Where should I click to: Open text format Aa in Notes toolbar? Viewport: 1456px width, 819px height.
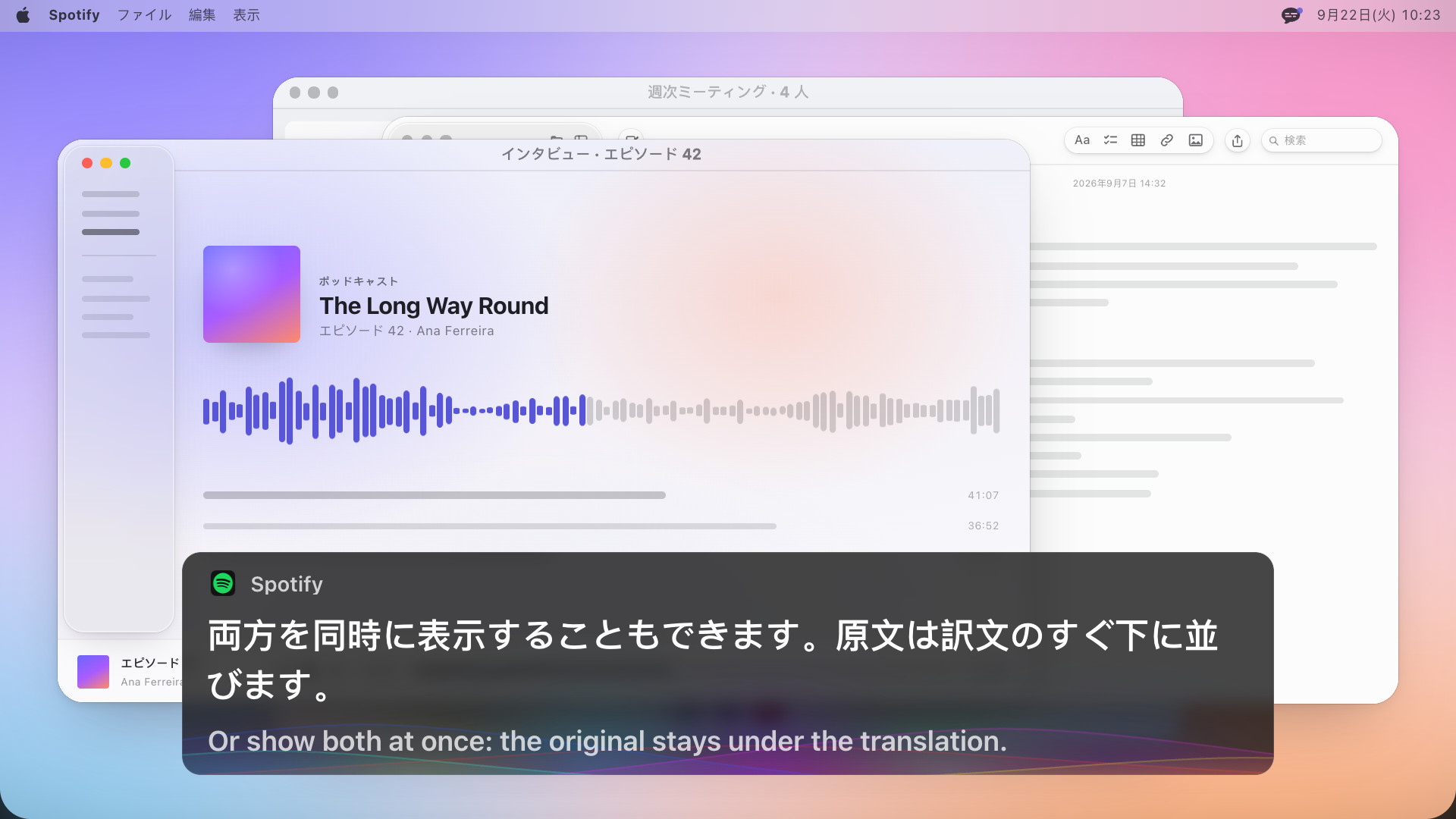click(1082, 140)
